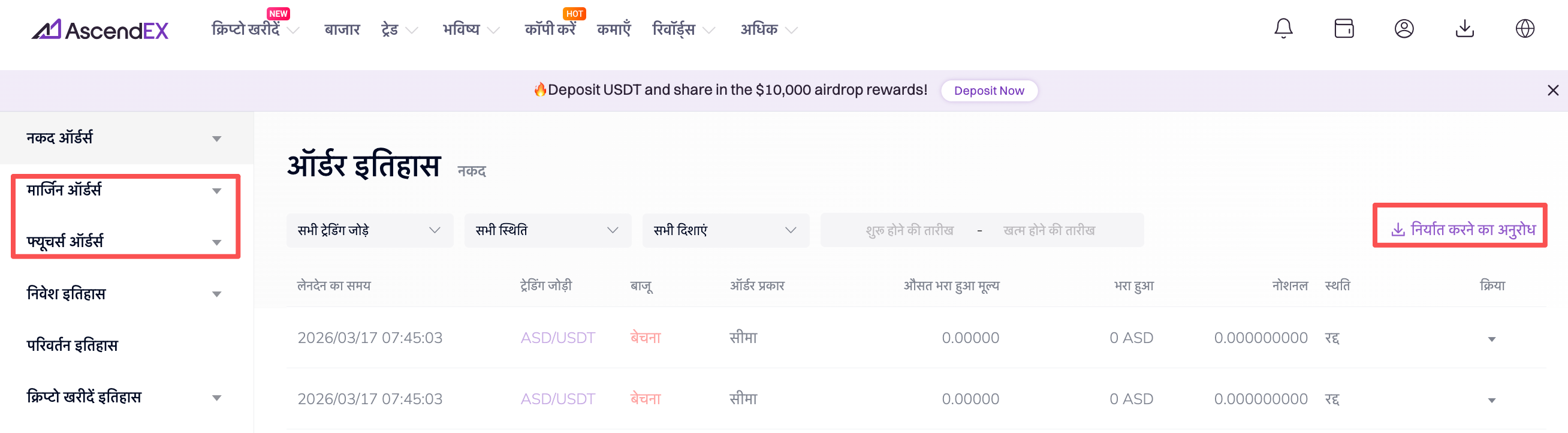The image size is (1568, 433).
Task: Open the language globe icon
Action: tap(1524, 29)
